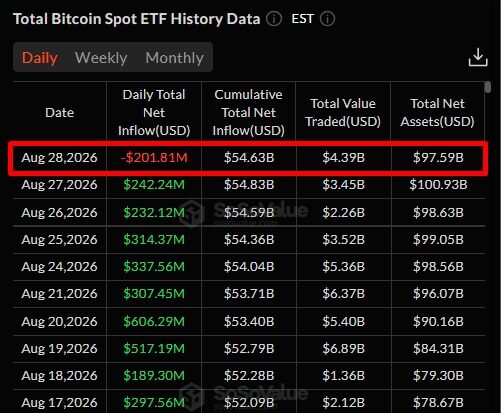Click the table's vertical scrollbar thumb
This screenshot has height=413, width=501.
[488, 87]
